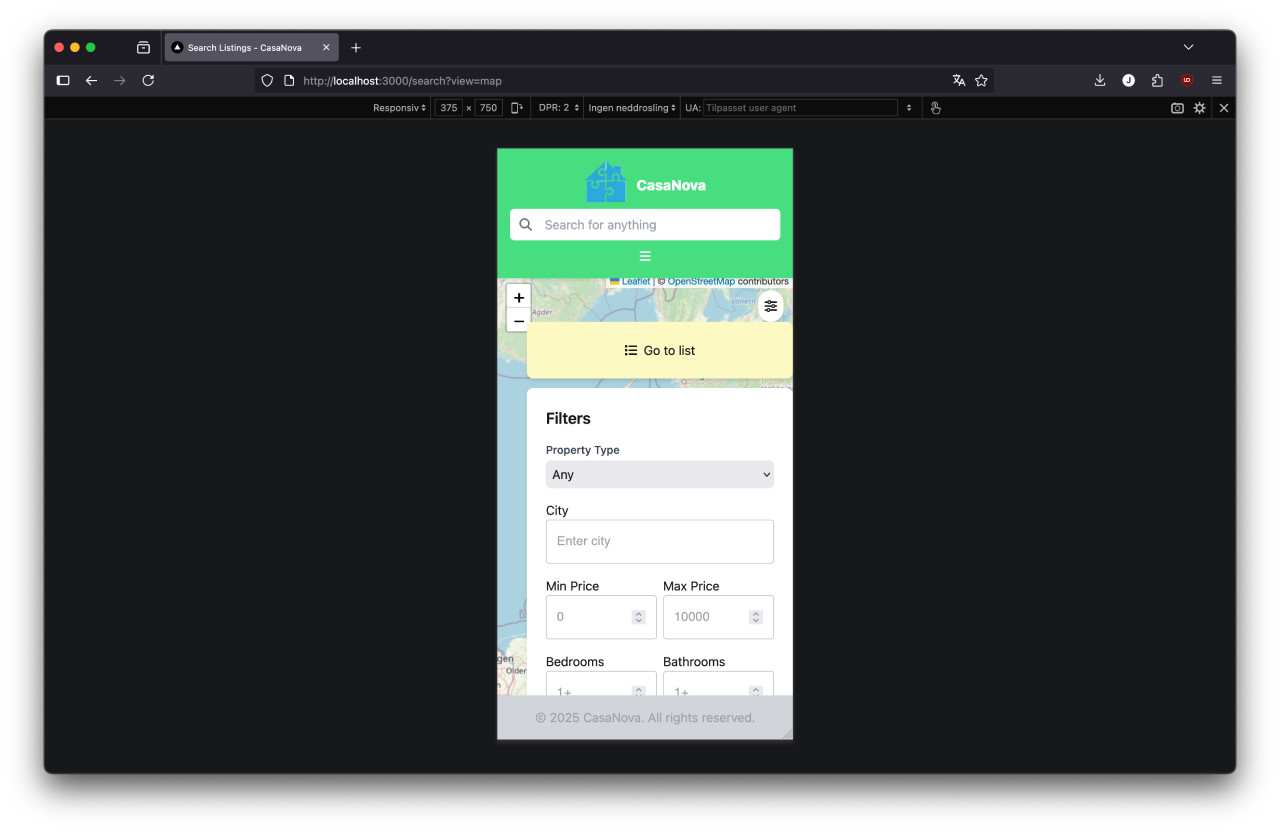Open the Firefox application menu
Screen dimensions: 1280x832
pyautogui.click(x=1216, y=80)
